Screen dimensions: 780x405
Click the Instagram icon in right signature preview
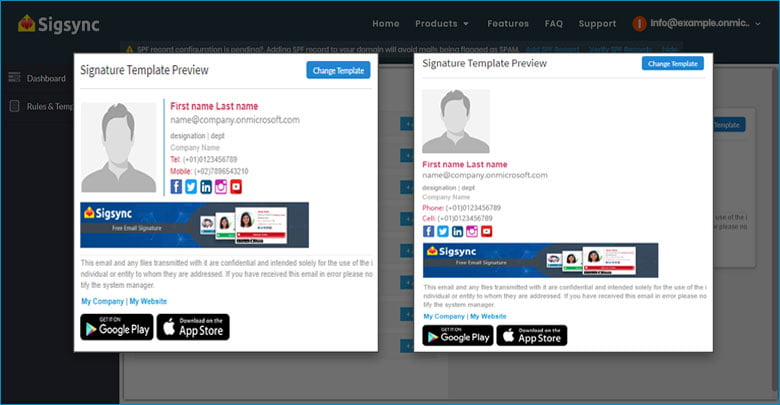[473, 231]
